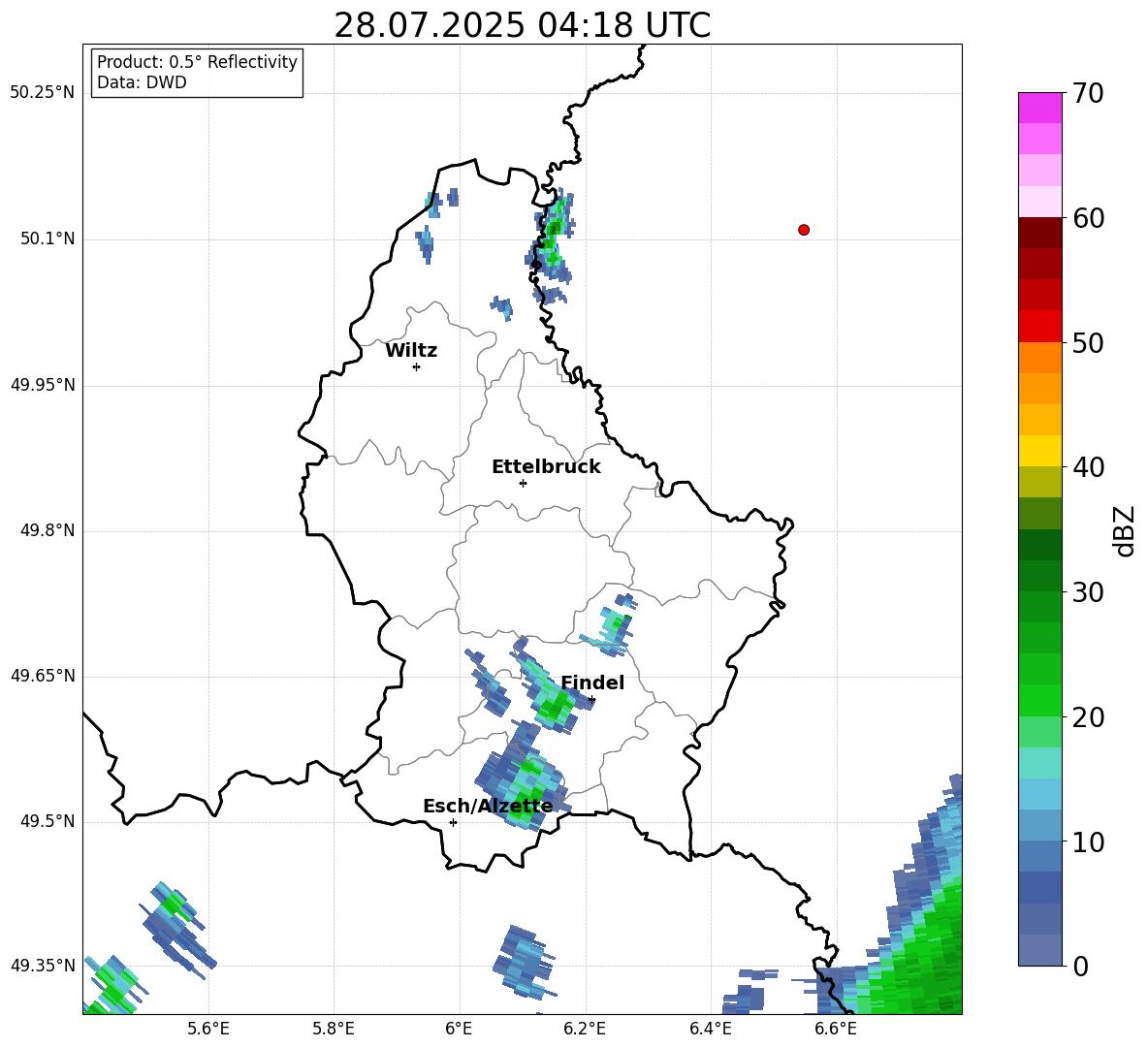Click the 50.25°N latitude label
Viewport: 1148px width, 1048px height.
[x=43, y=93]
